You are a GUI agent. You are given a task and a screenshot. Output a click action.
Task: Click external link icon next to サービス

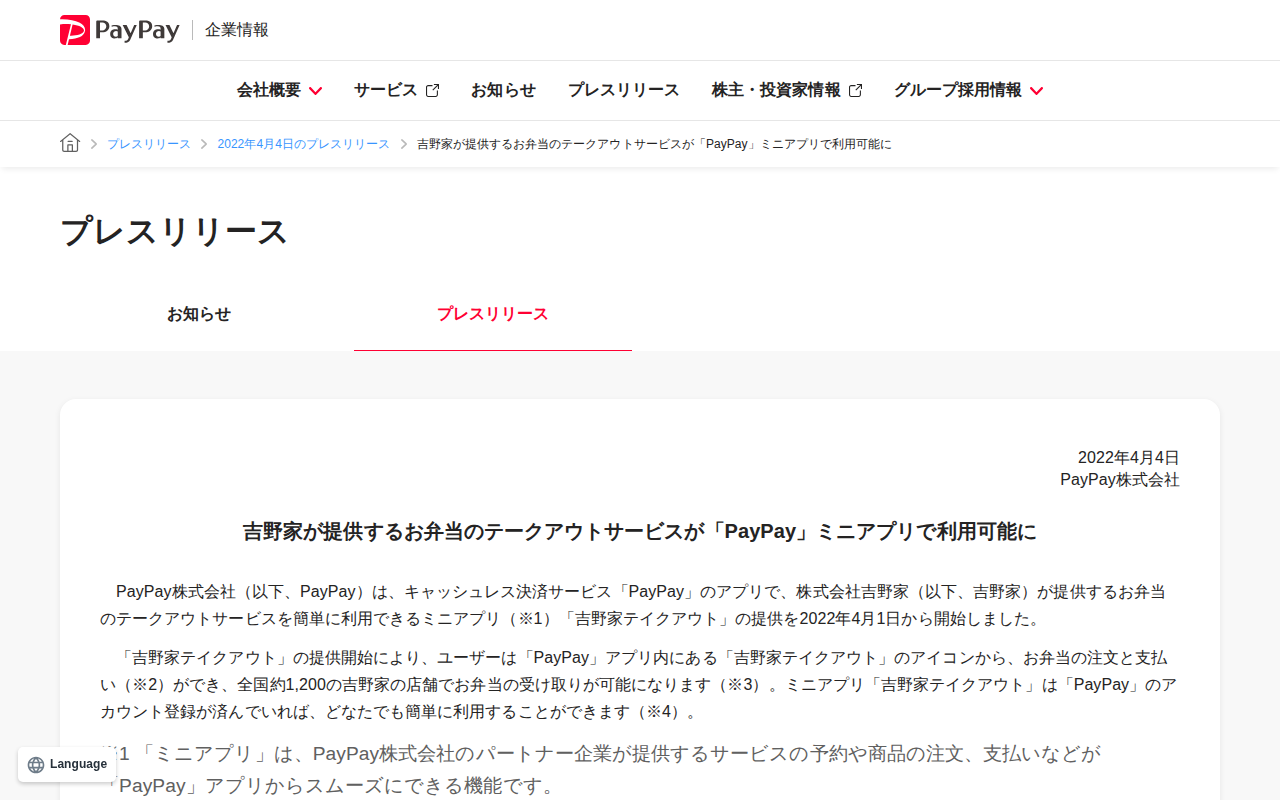(x=432, y=90)
